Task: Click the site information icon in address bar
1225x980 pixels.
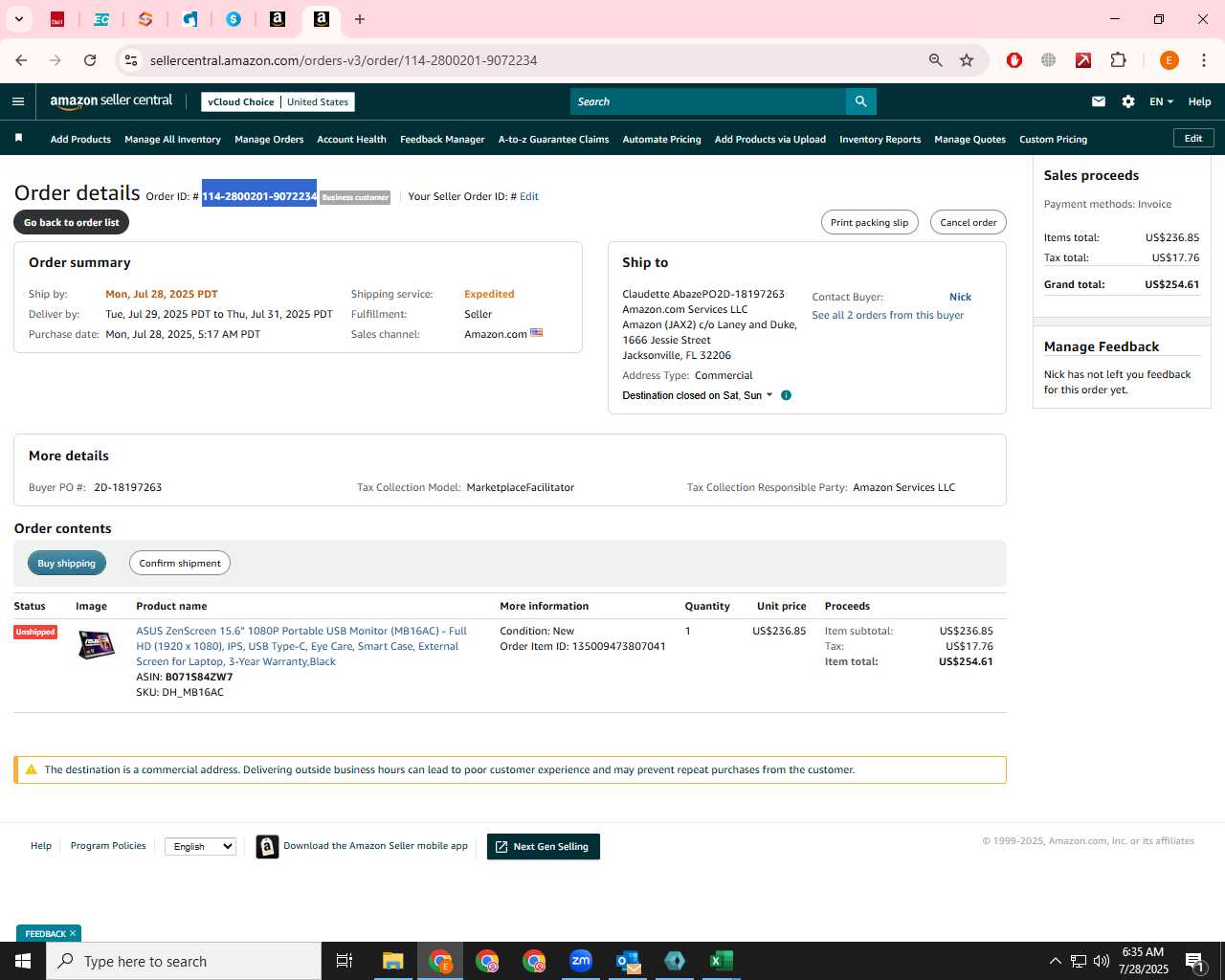Action: [x=131, y=60]
